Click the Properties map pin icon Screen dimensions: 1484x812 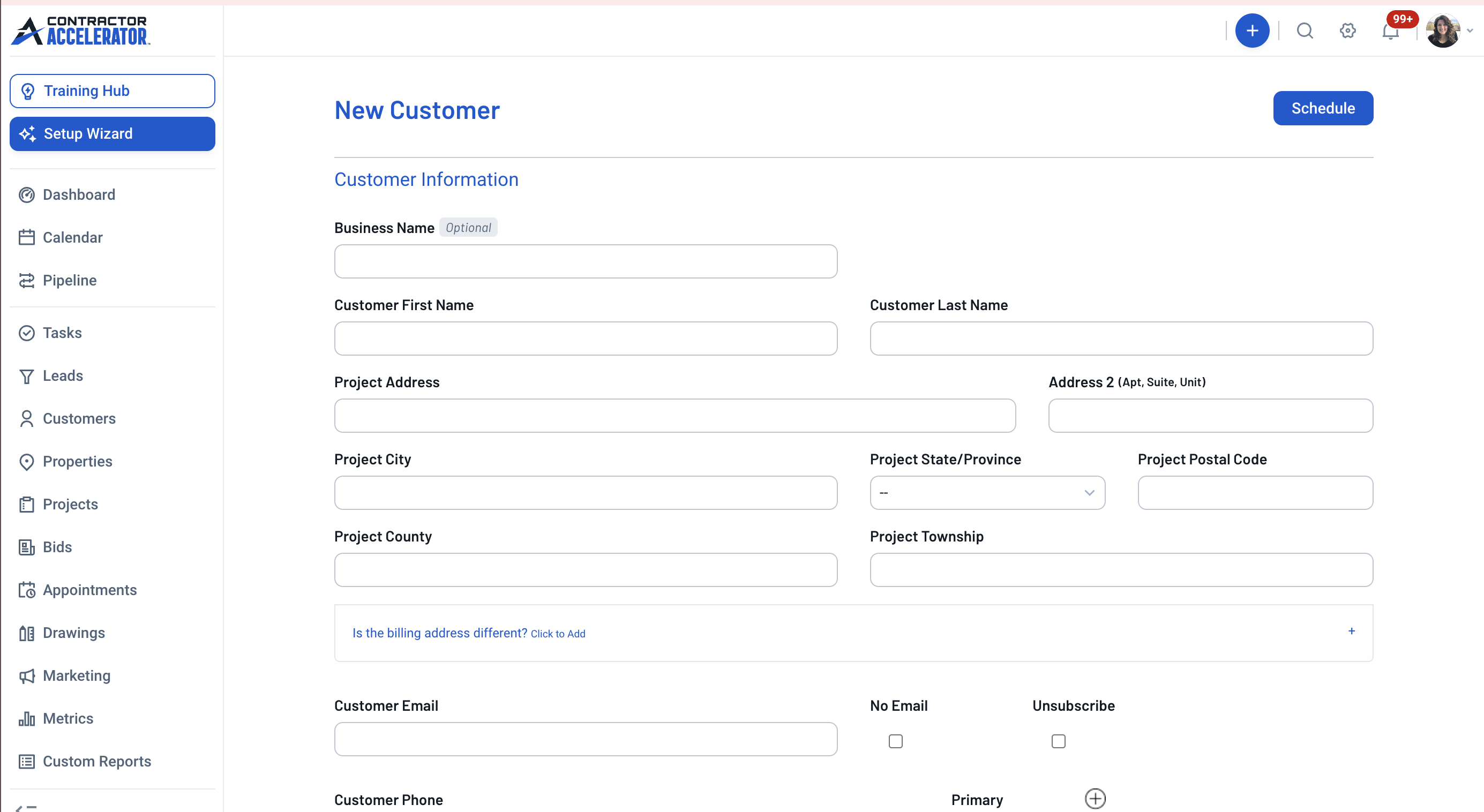(x=26, y=462)
